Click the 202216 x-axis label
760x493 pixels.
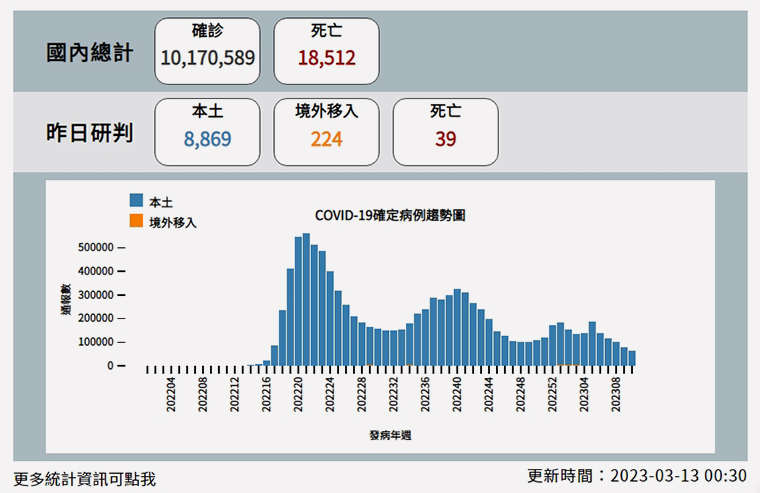[x=266, y=395]
